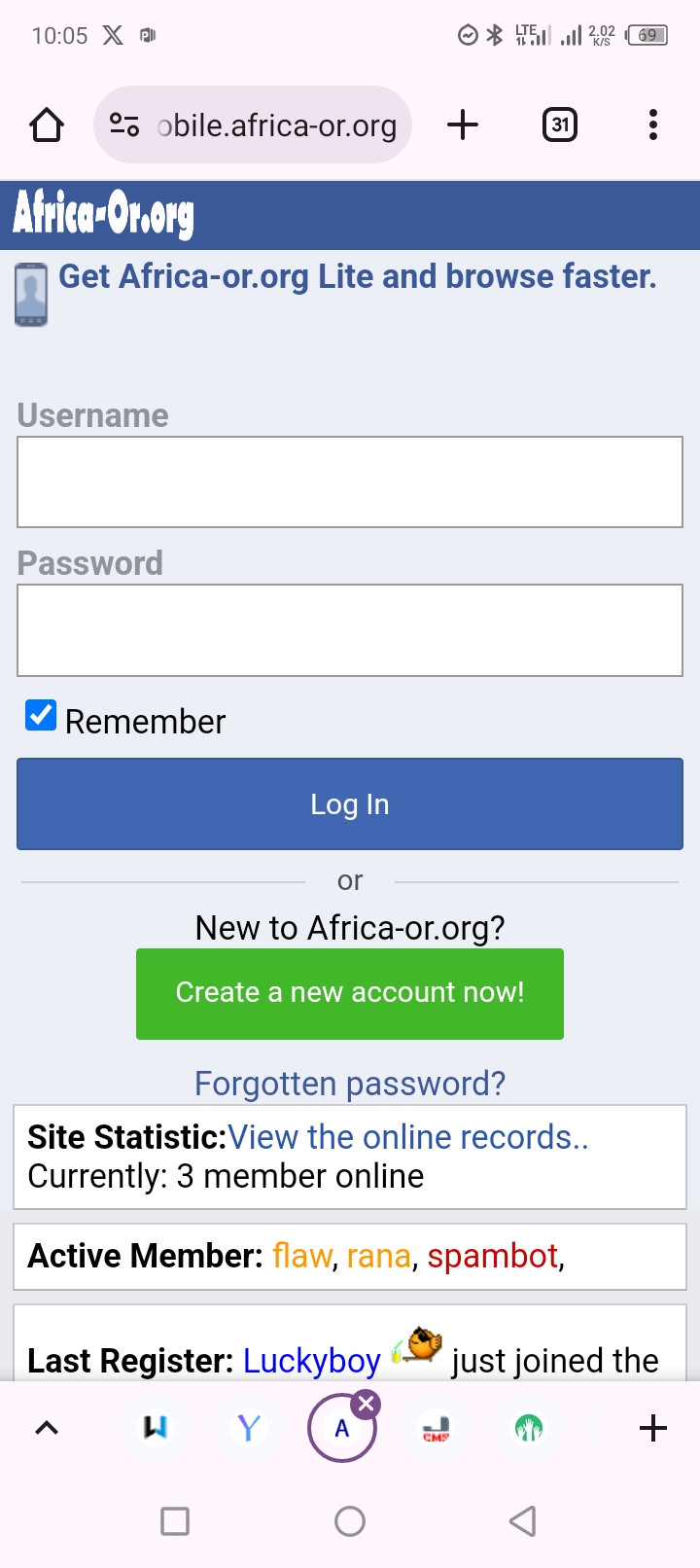Close the current tab with X badge
Screen dimensions: 700x1568
pos(367,1404)
